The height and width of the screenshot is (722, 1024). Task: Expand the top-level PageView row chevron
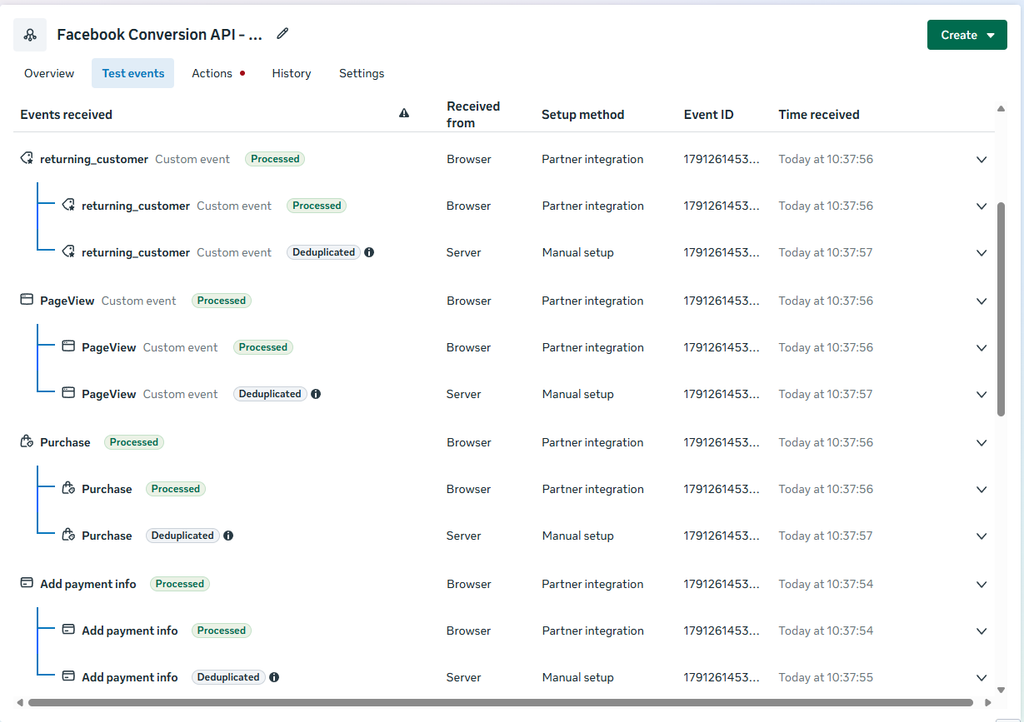pyautogui.click(x=981, y=301)
